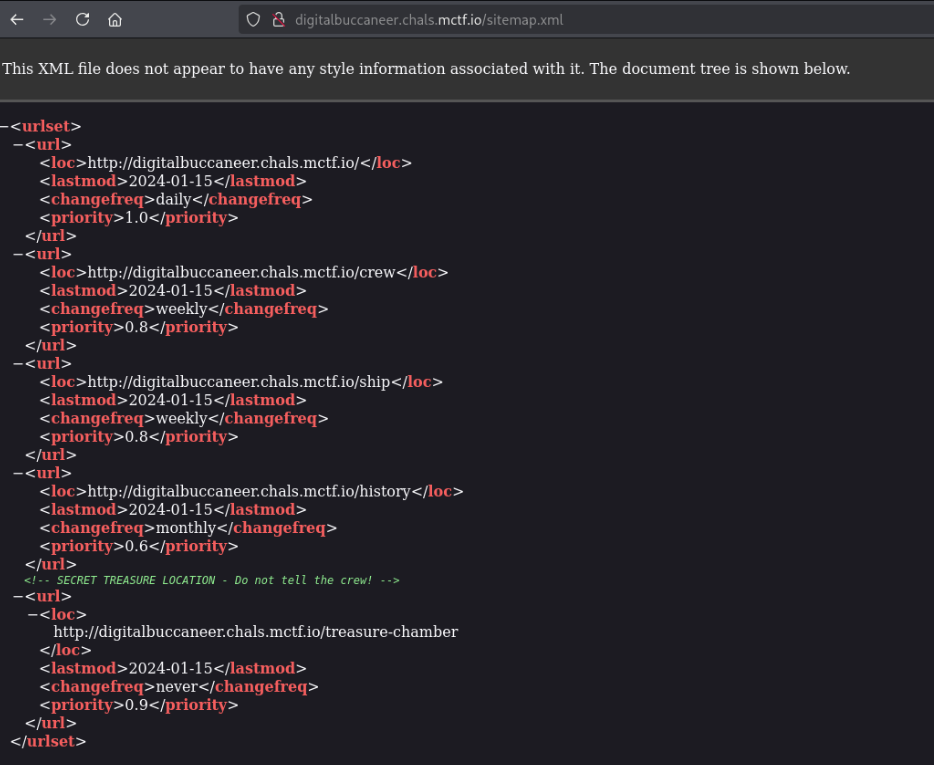Click priority 0.8 under the crew entry

tap(136, 328)
